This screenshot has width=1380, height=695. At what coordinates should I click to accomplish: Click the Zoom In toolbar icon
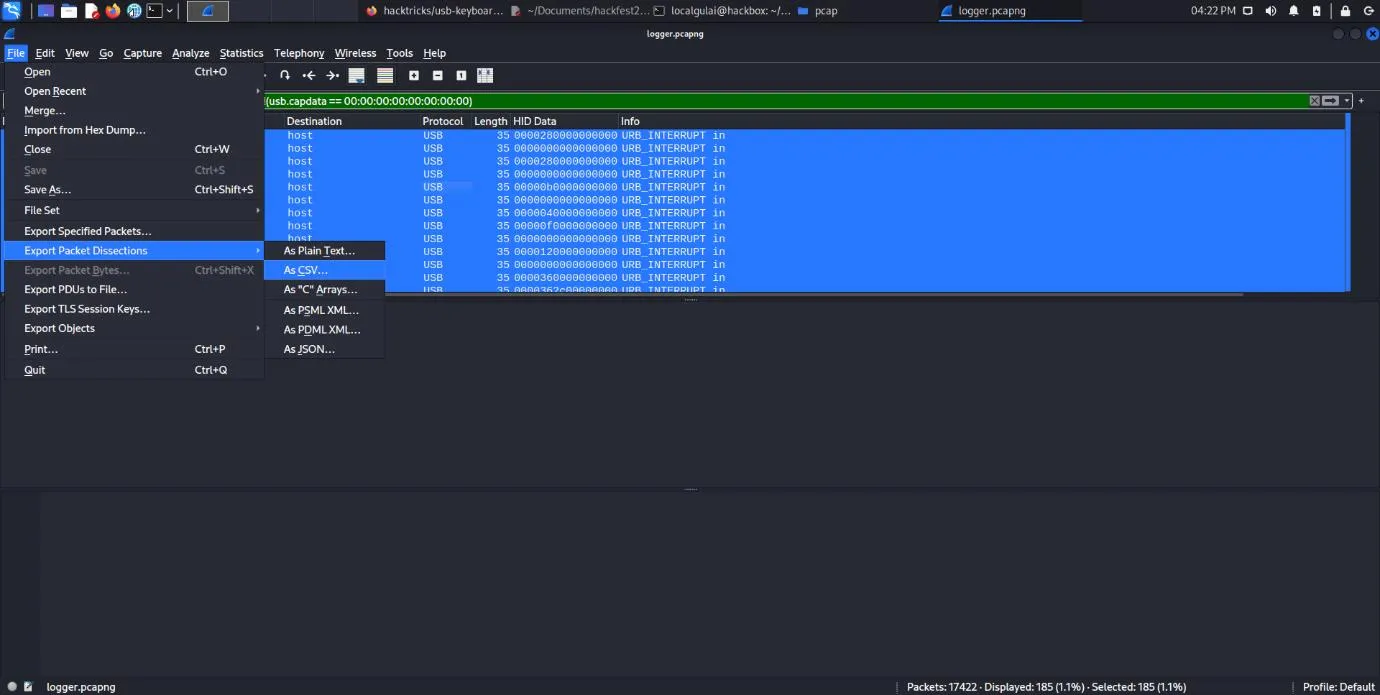pos(414,76)
